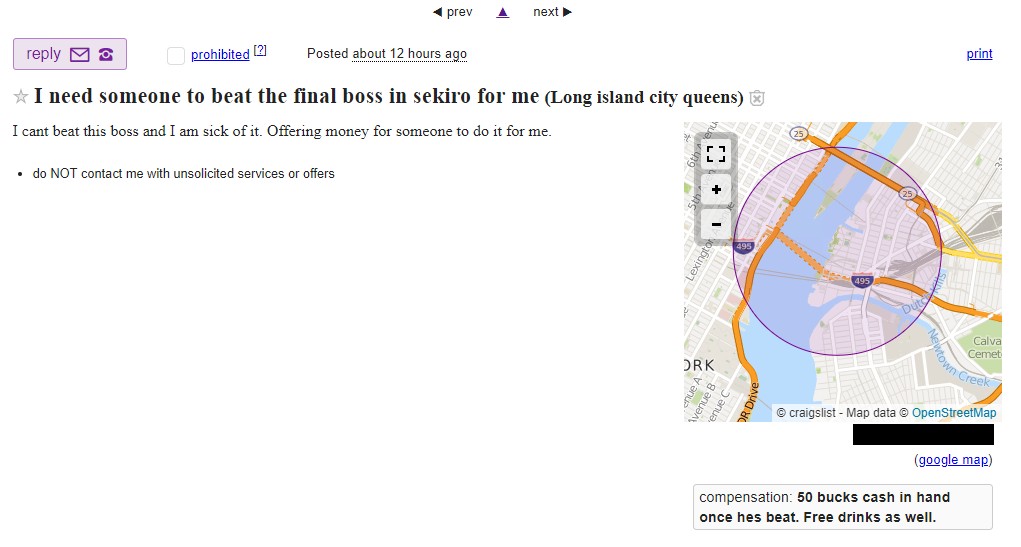Toggle fullscreen map view
This screenshot has height=547, width=1021.
coord(716,154)
